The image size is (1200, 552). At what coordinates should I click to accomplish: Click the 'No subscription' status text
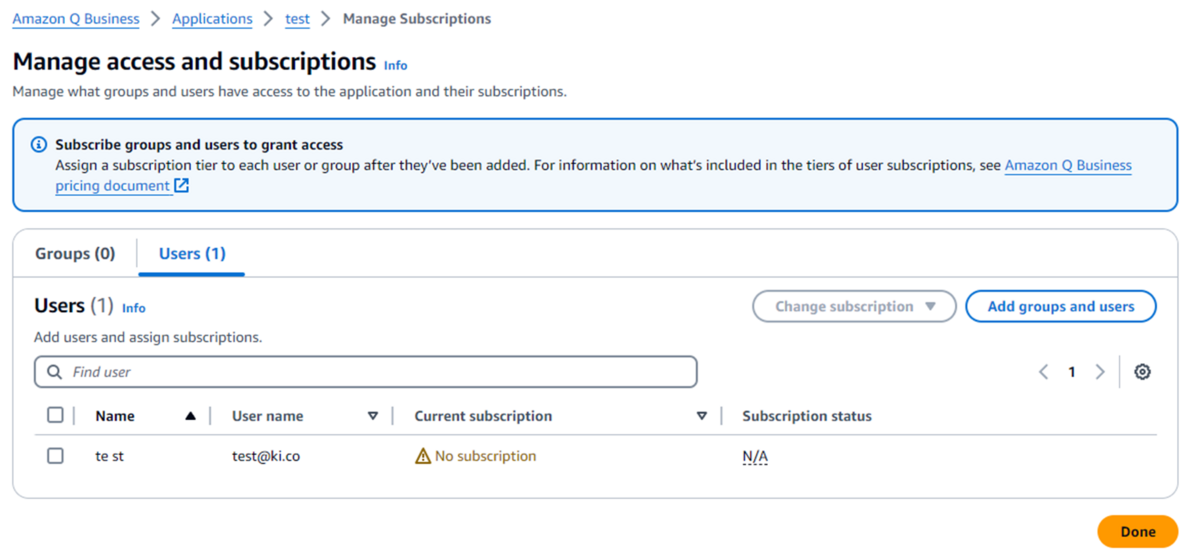485,456
